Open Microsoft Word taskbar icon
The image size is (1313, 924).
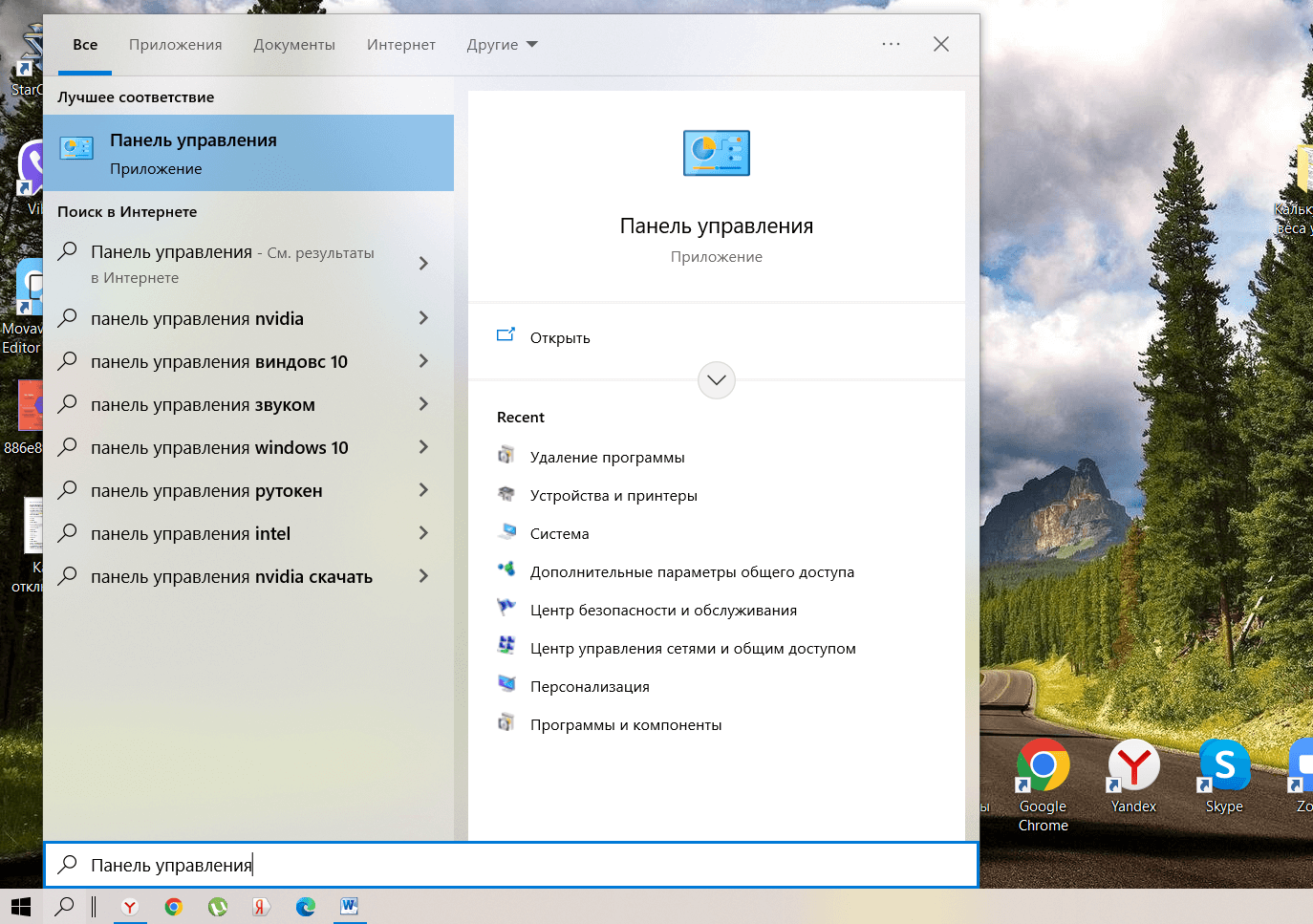coord(350,906)
